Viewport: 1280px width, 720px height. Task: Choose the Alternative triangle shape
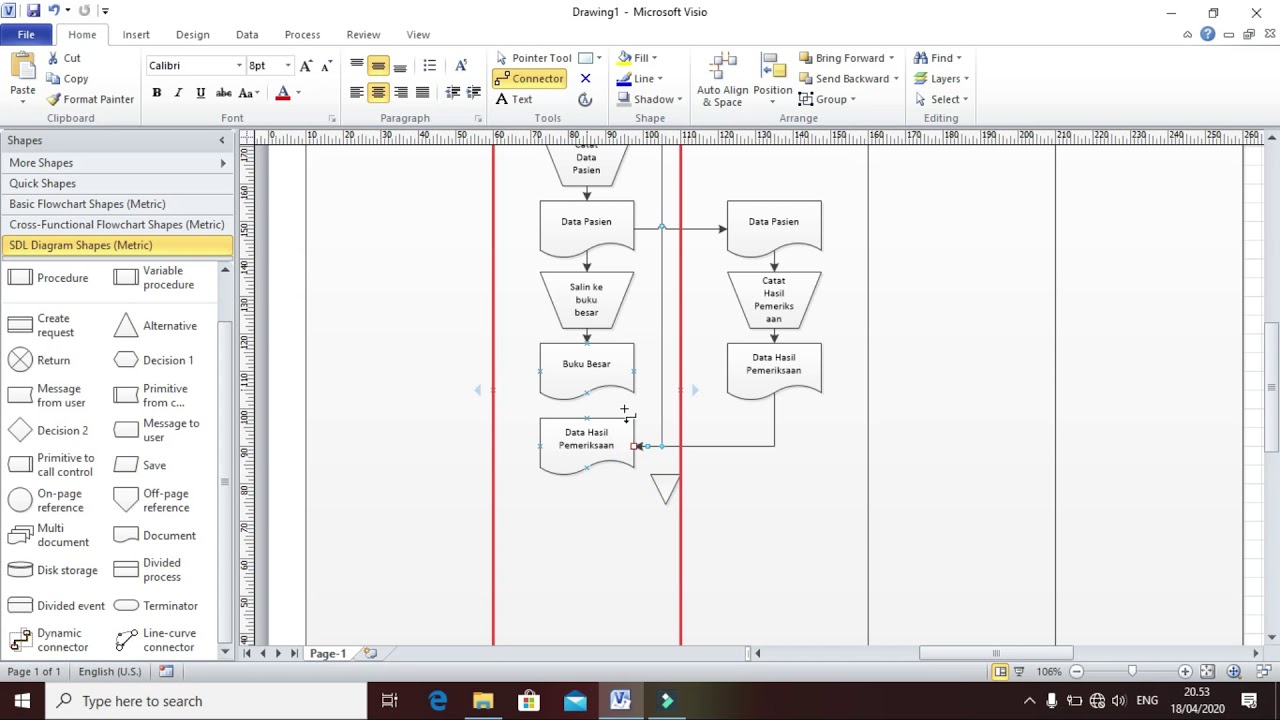point(156,325)
